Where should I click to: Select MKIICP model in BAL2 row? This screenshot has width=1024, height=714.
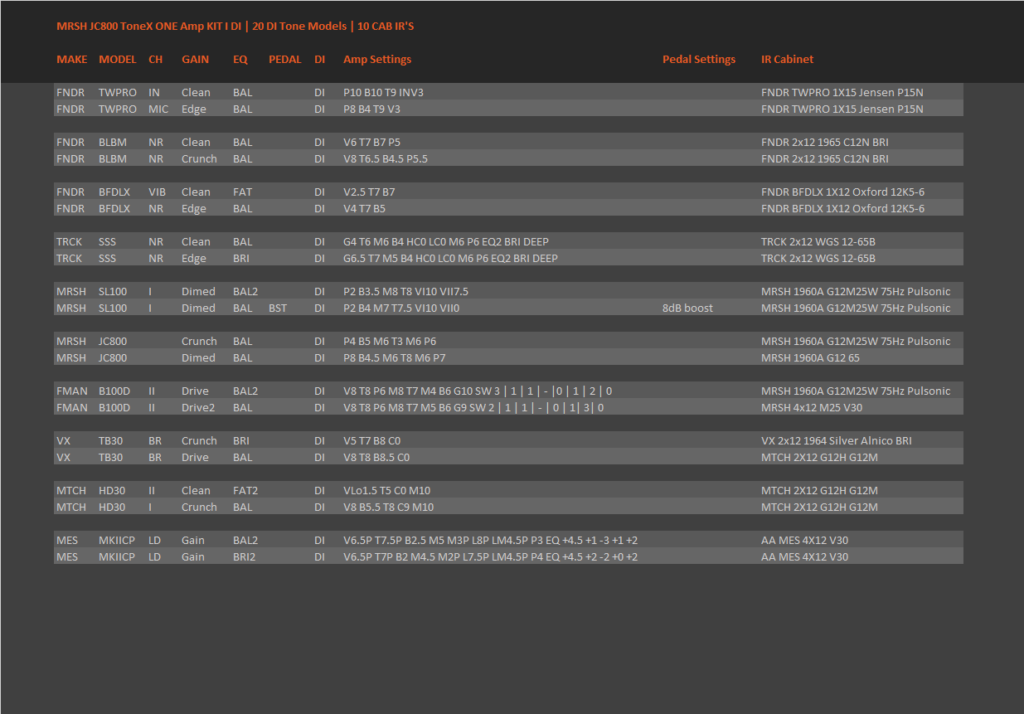click(x=117, y=540)
